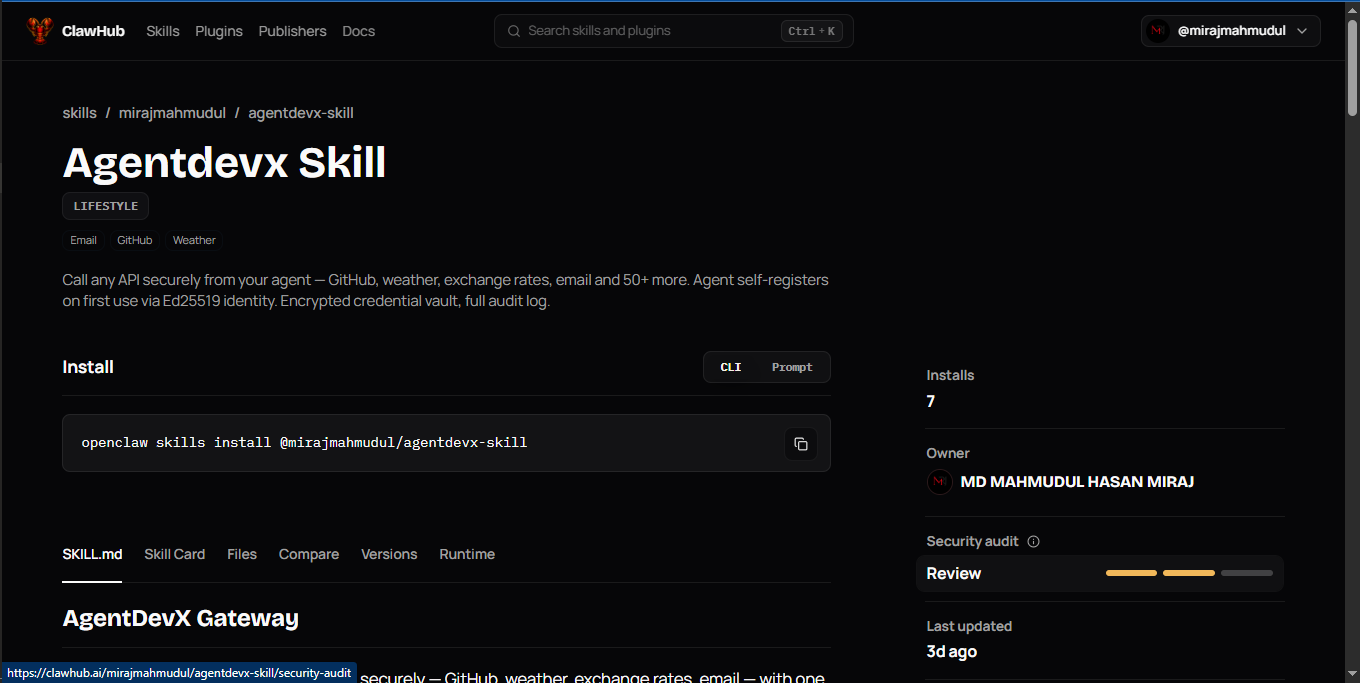Switch to the SKILL.md tab

point(92,554)
